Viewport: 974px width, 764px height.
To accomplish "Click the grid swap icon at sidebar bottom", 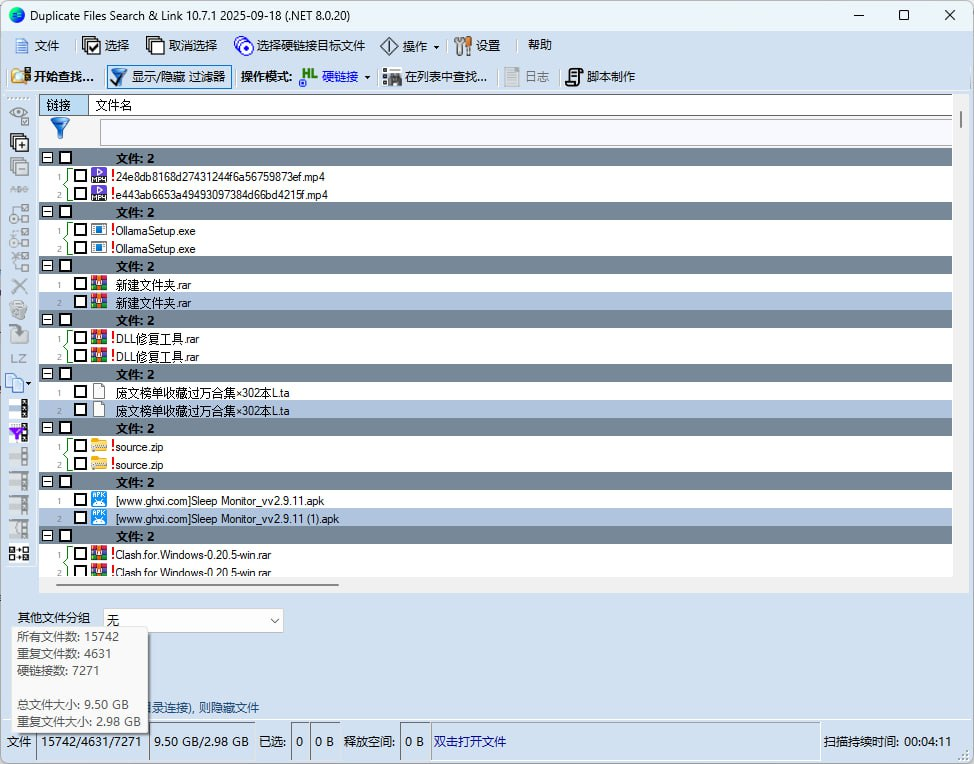I will [19, 553].
